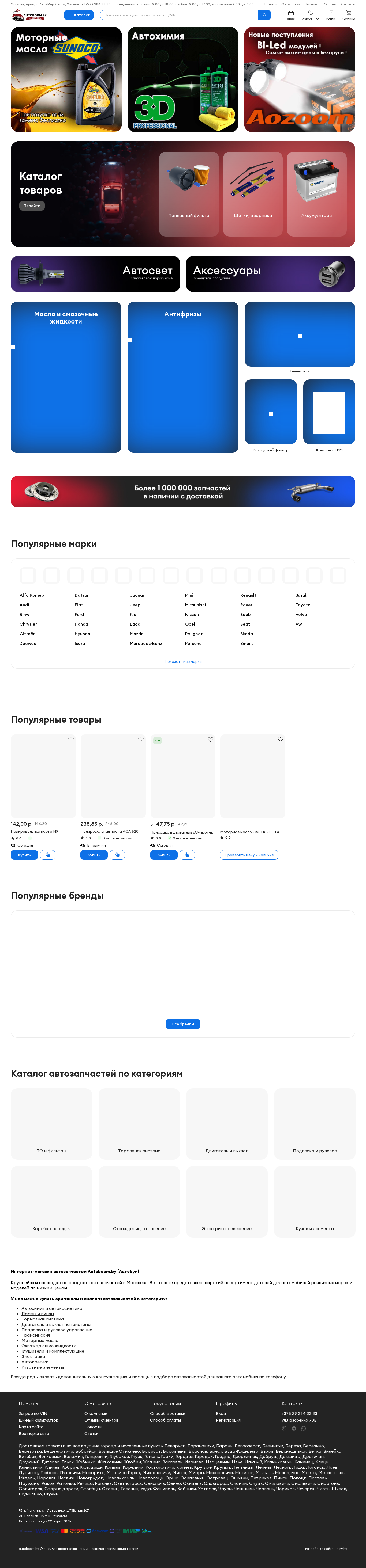Open Отзывы клиентов footer link

tap(101, 1420)
